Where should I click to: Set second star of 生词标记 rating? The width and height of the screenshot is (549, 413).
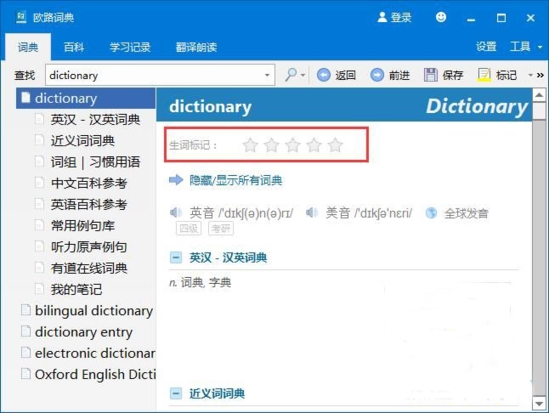pyautogui.click(x=272, y=145)
